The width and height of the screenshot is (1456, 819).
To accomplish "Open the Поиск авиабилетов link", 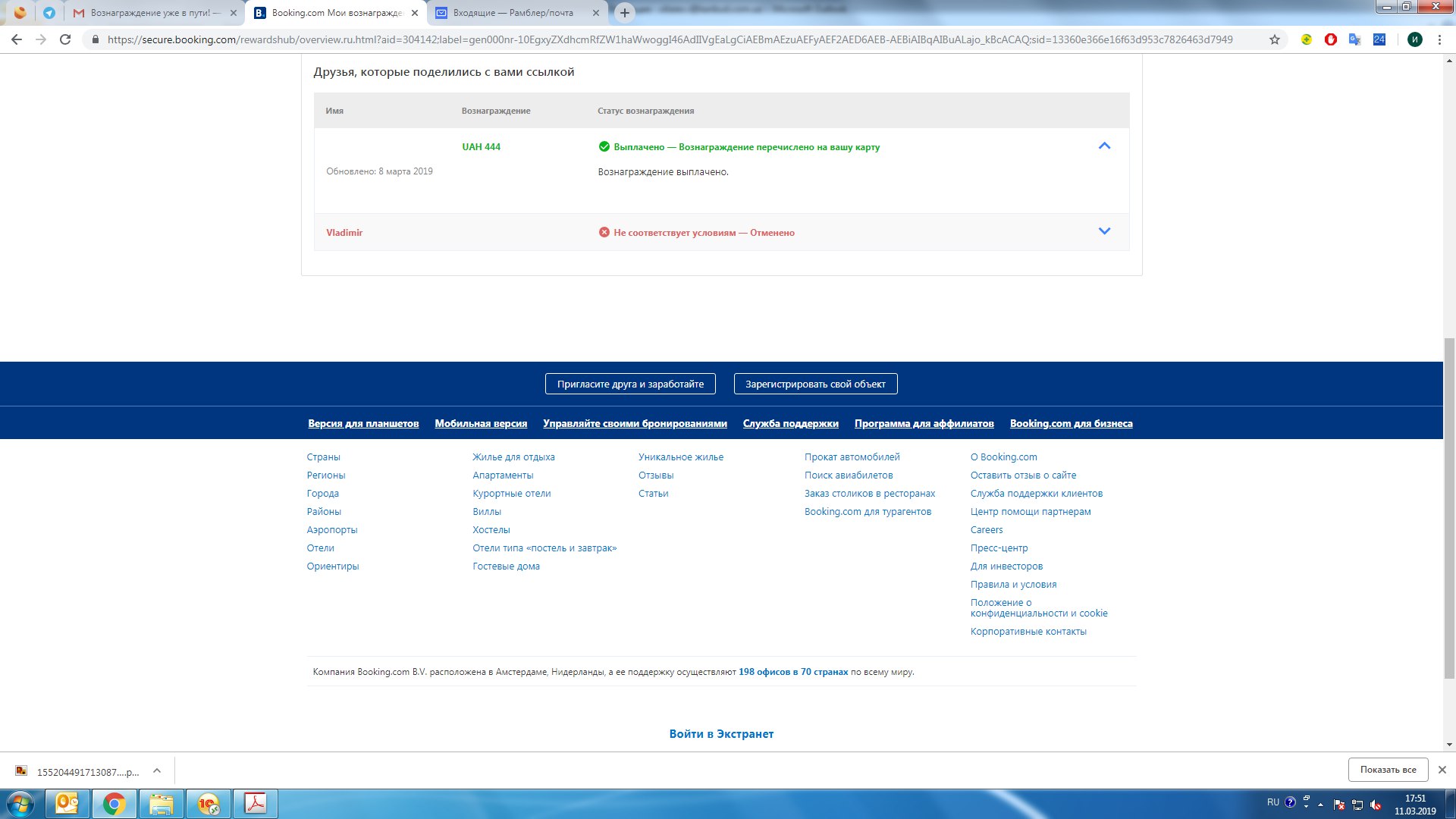I will pyautogui.click(x=849, y=475).
